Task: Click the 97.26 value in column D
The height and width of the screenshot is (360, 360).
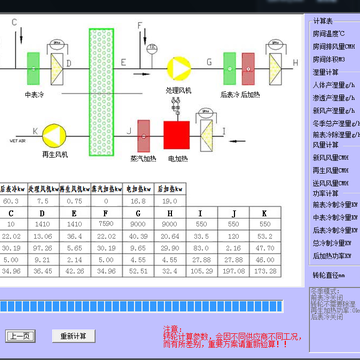Action: 44,248
